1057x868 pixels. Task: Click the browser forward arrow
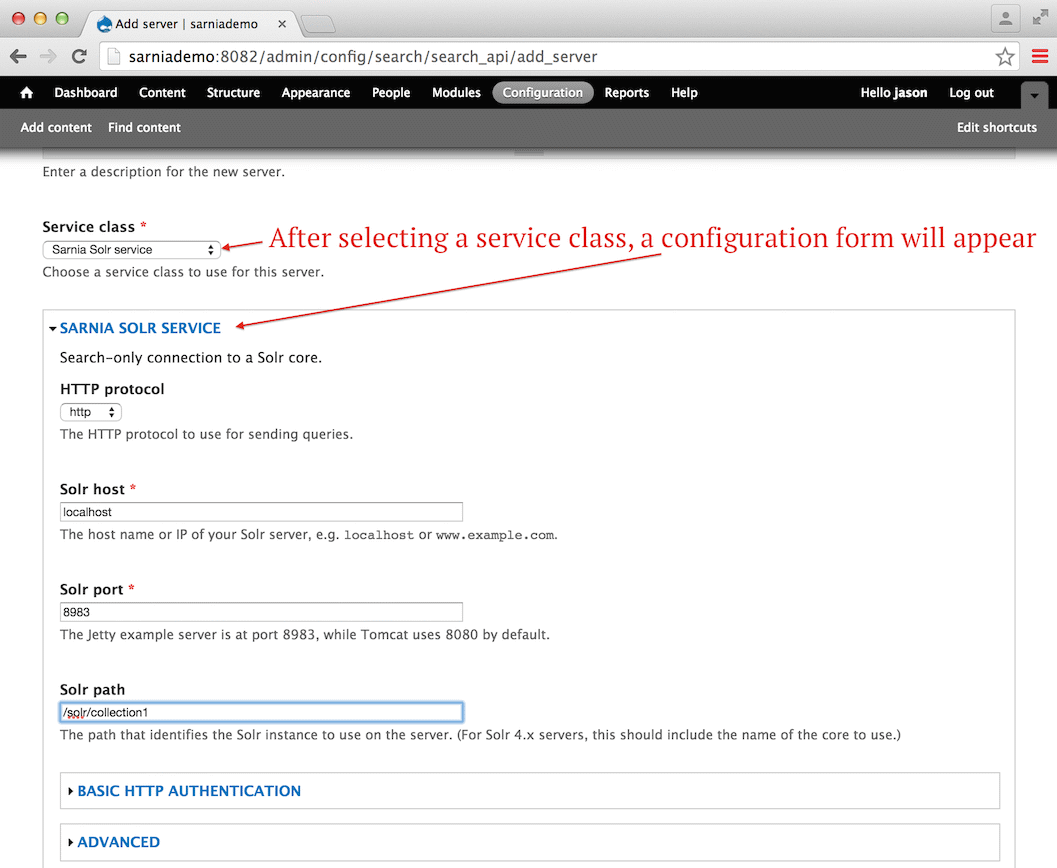pyautogui.click(x=48, y=57)
